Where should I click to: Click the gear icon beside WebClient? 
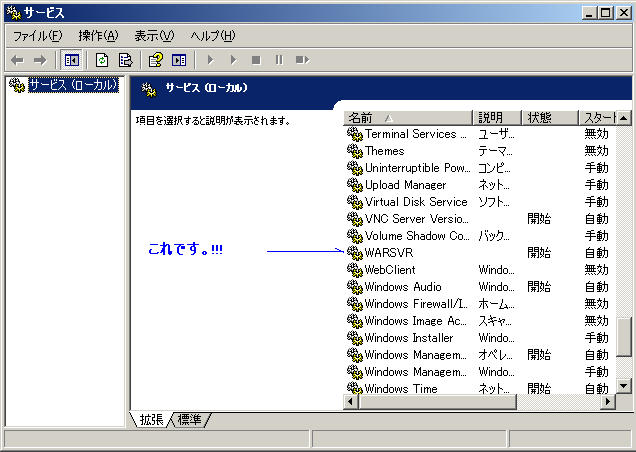[355, 270]
